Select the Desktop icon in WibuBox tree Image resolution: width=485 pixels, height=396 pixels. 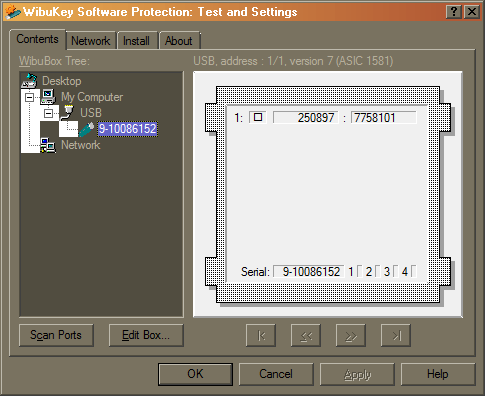[29, 81]
